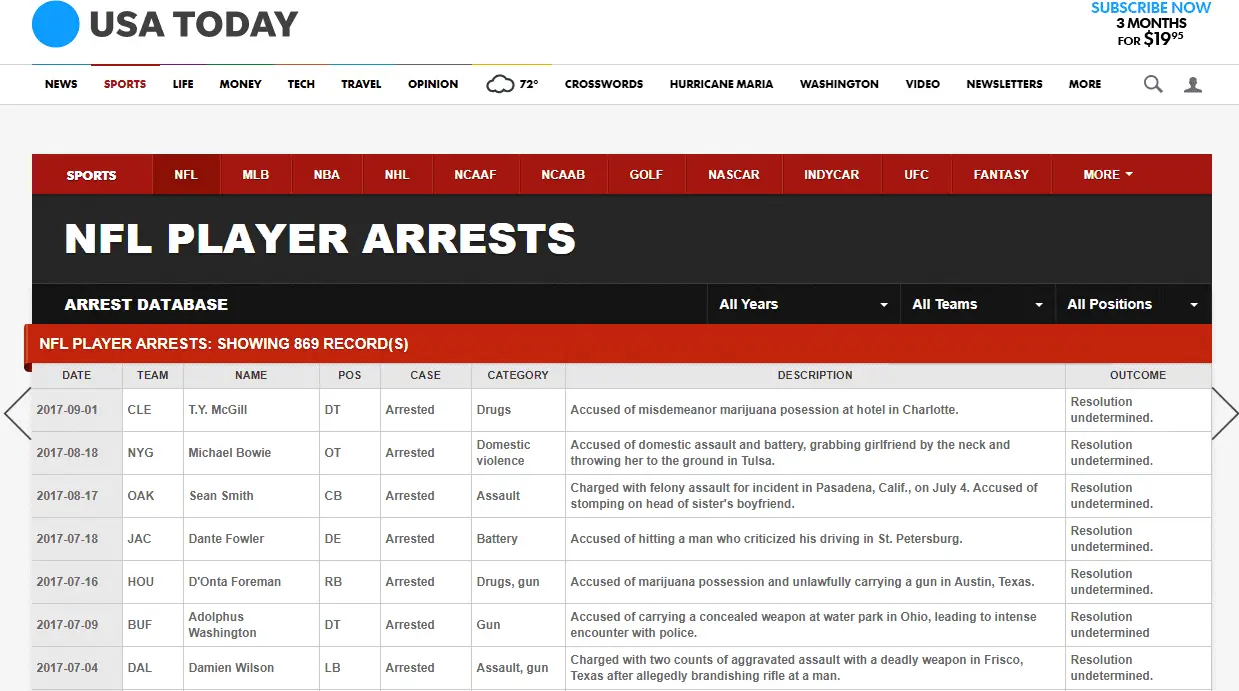Click player name Damien Wilson

click(231, 668)
